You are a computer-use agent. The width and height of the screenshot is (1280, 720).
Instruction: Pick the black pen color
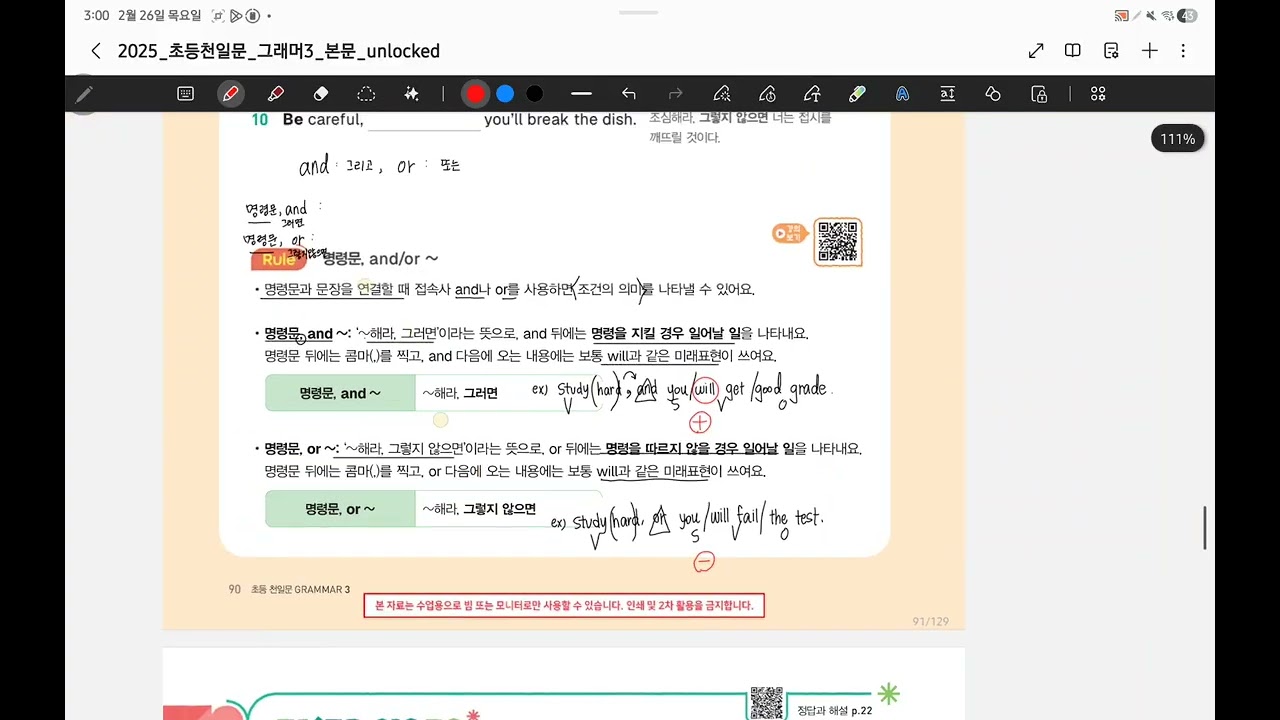(x=535, y=93)
